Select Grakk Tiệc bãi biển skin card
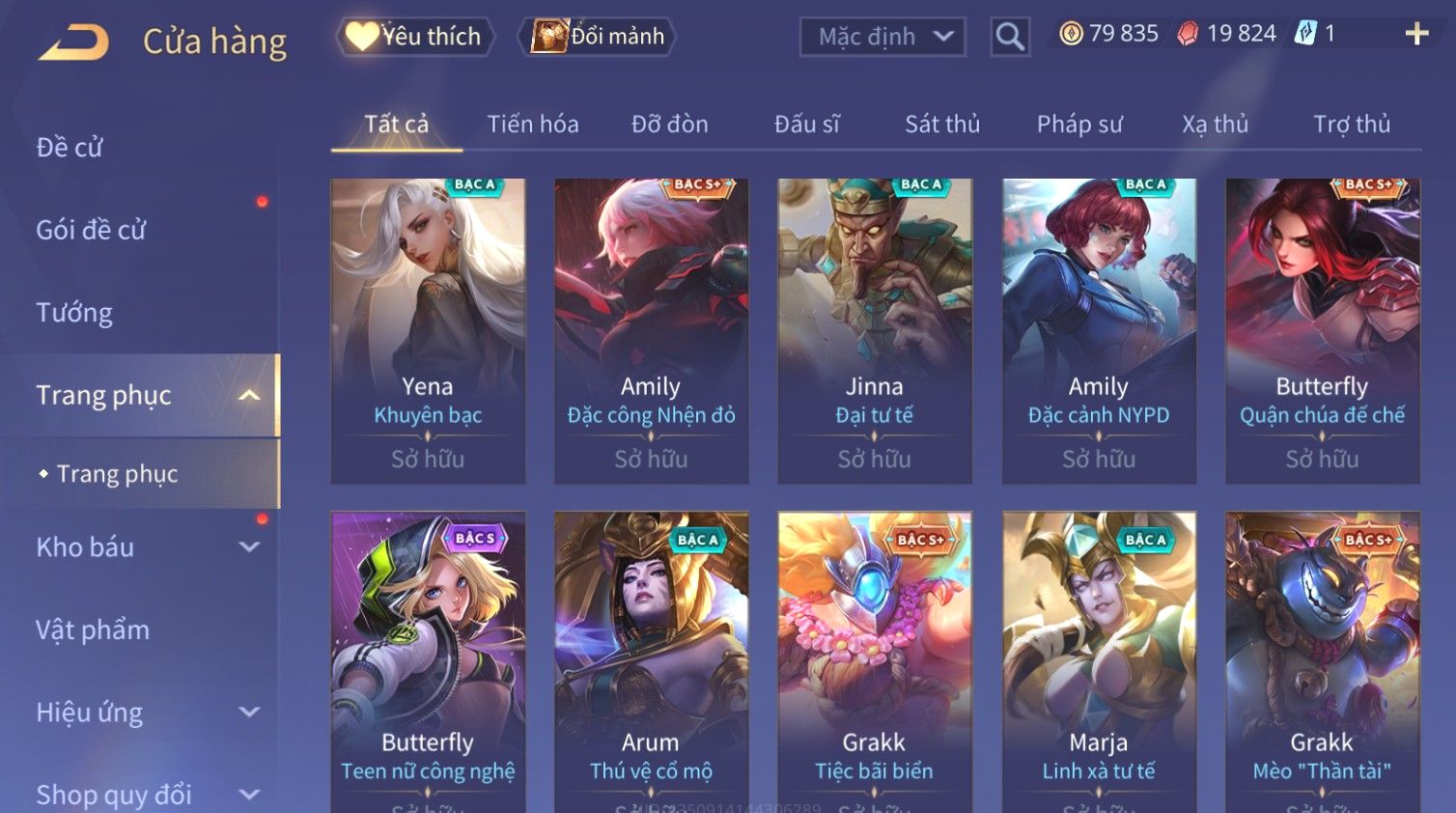This screenshot has height=813, width=1456. pos(875,662)
